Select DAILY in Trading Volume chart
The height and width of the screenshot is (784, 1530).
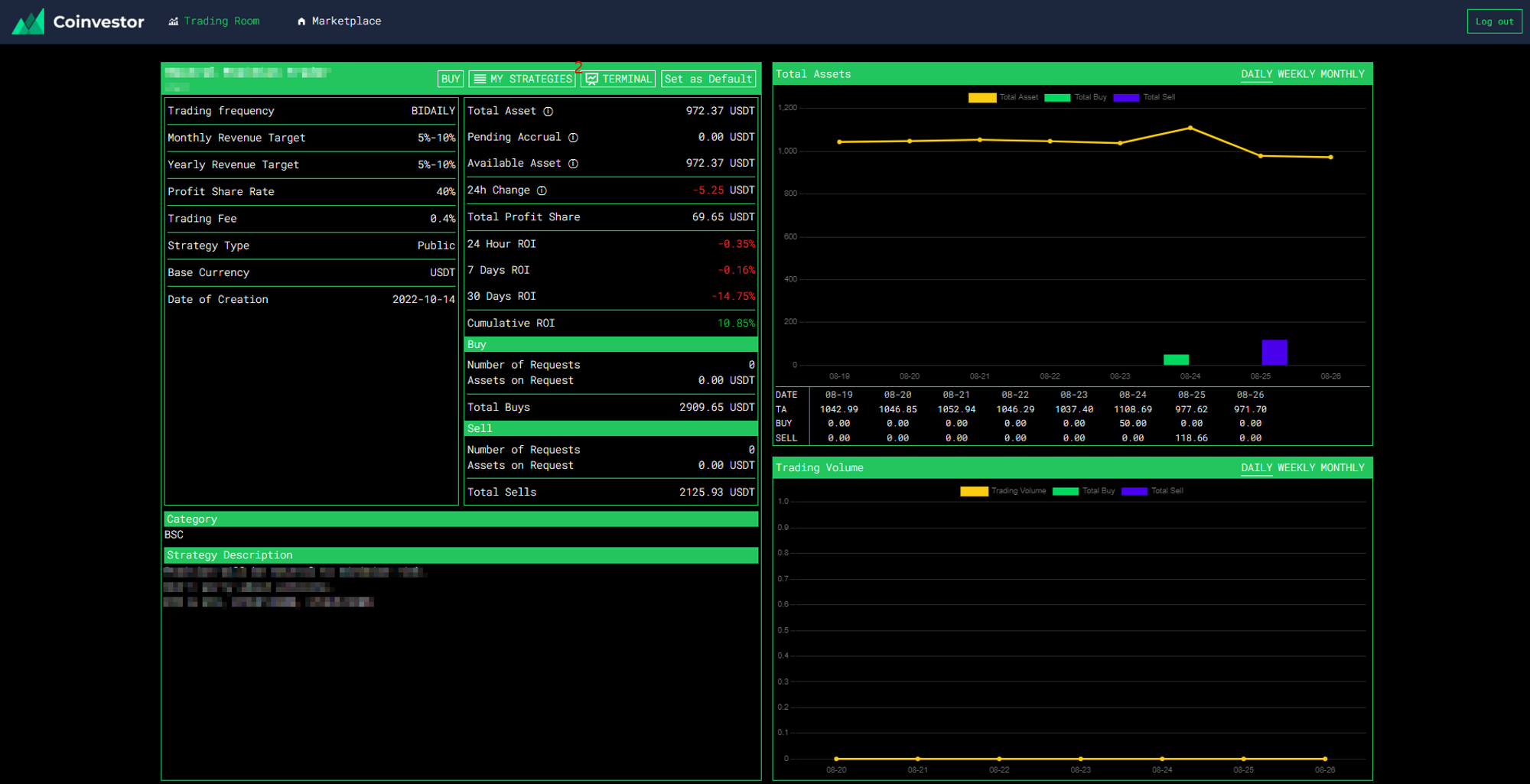coord(1256,468)
